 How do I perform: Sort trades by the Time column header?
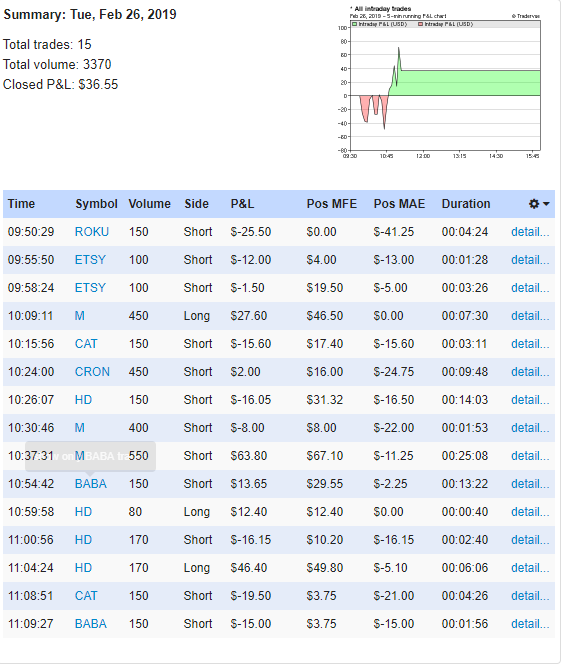pos(21,204)
